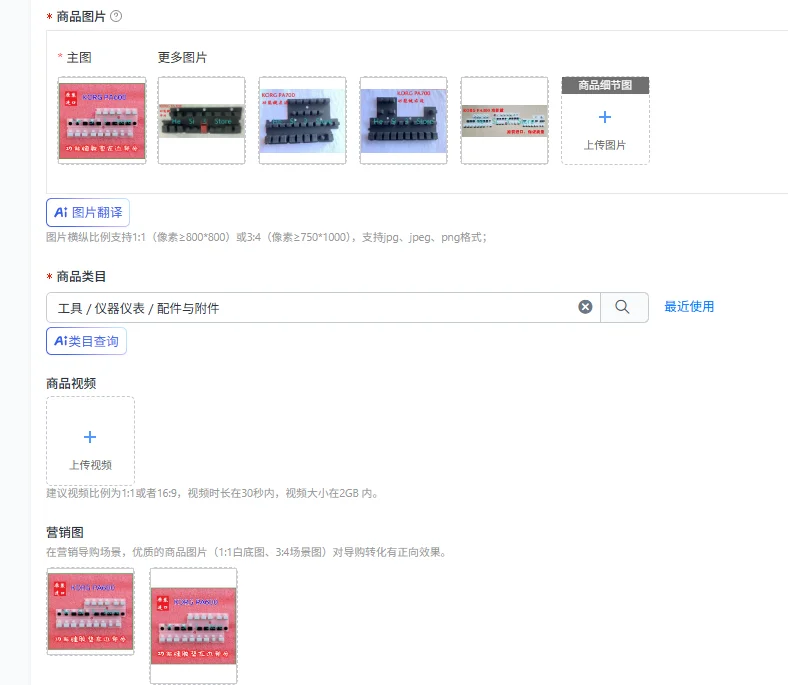Click the plus icon under 商品细节图
This screenshot has height=685, width=788.
click(x=605, y=117)
